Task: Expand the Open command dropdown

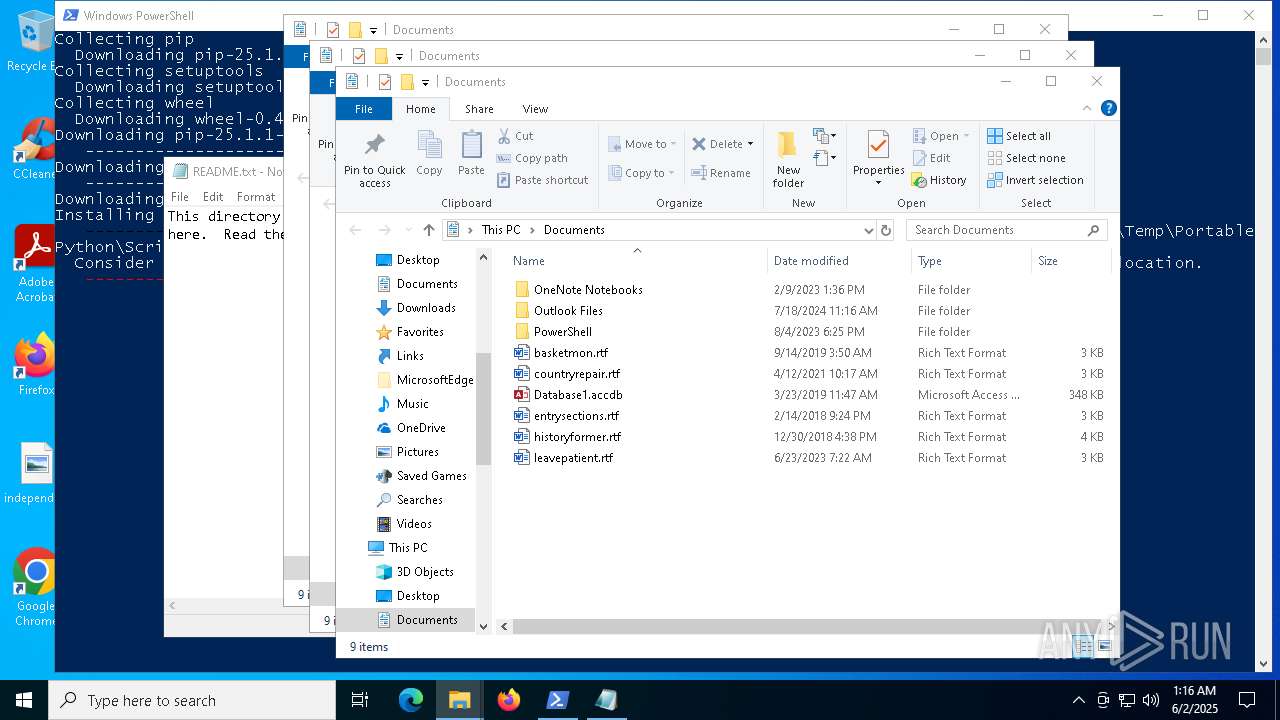Action: [966, 136]
